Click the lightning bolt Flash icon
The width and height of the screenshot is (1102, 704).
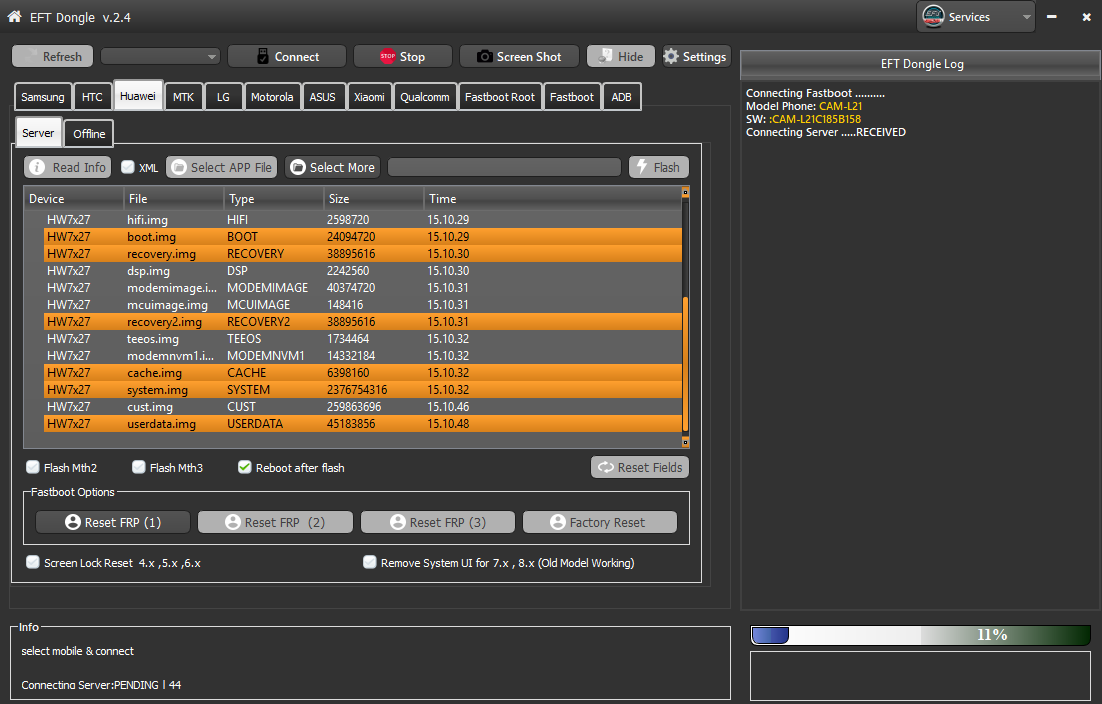pyautogui.click(x=642, y=167)
